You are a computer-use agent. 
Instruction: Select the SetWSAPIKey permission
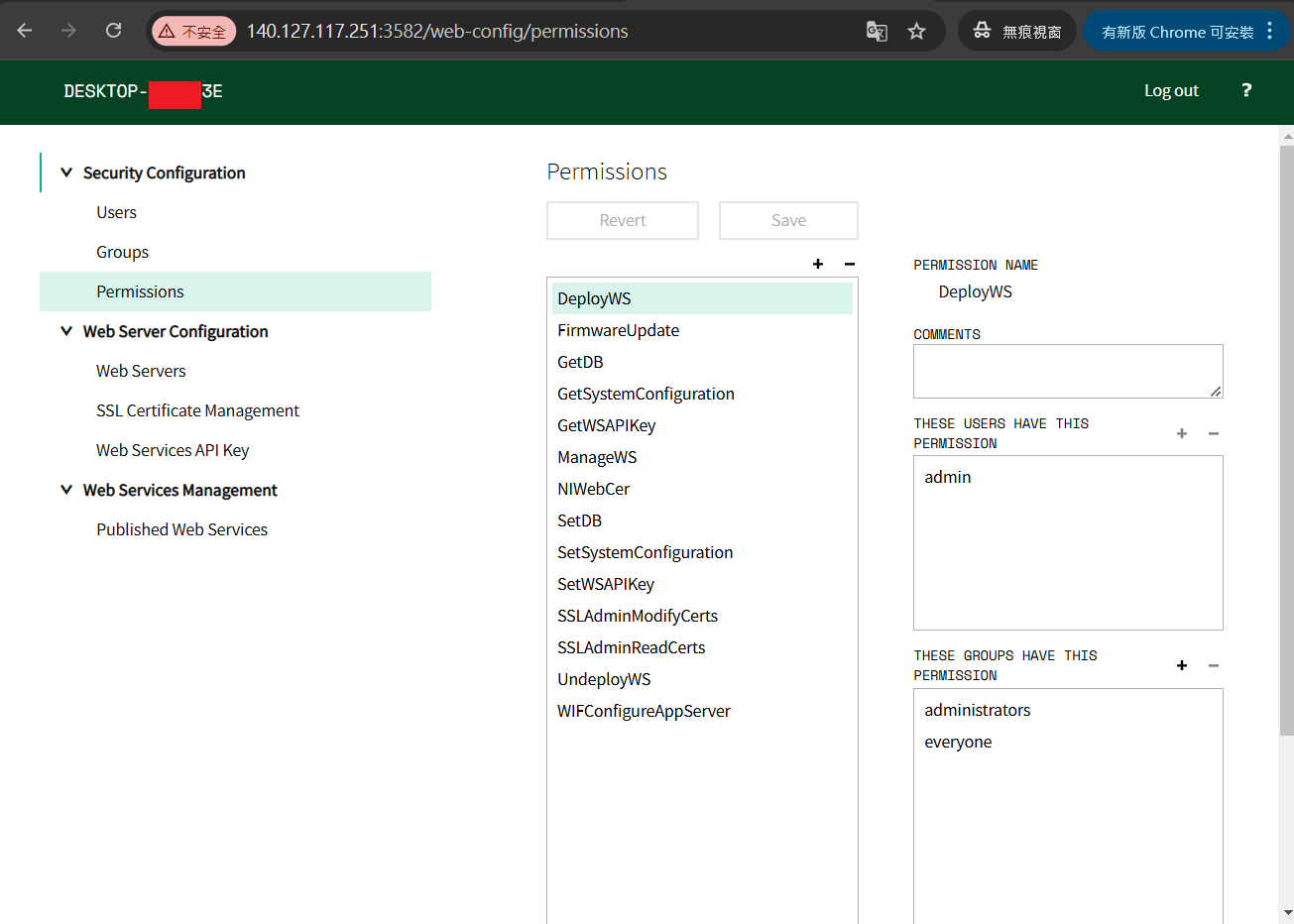click(x=702, y=584)
